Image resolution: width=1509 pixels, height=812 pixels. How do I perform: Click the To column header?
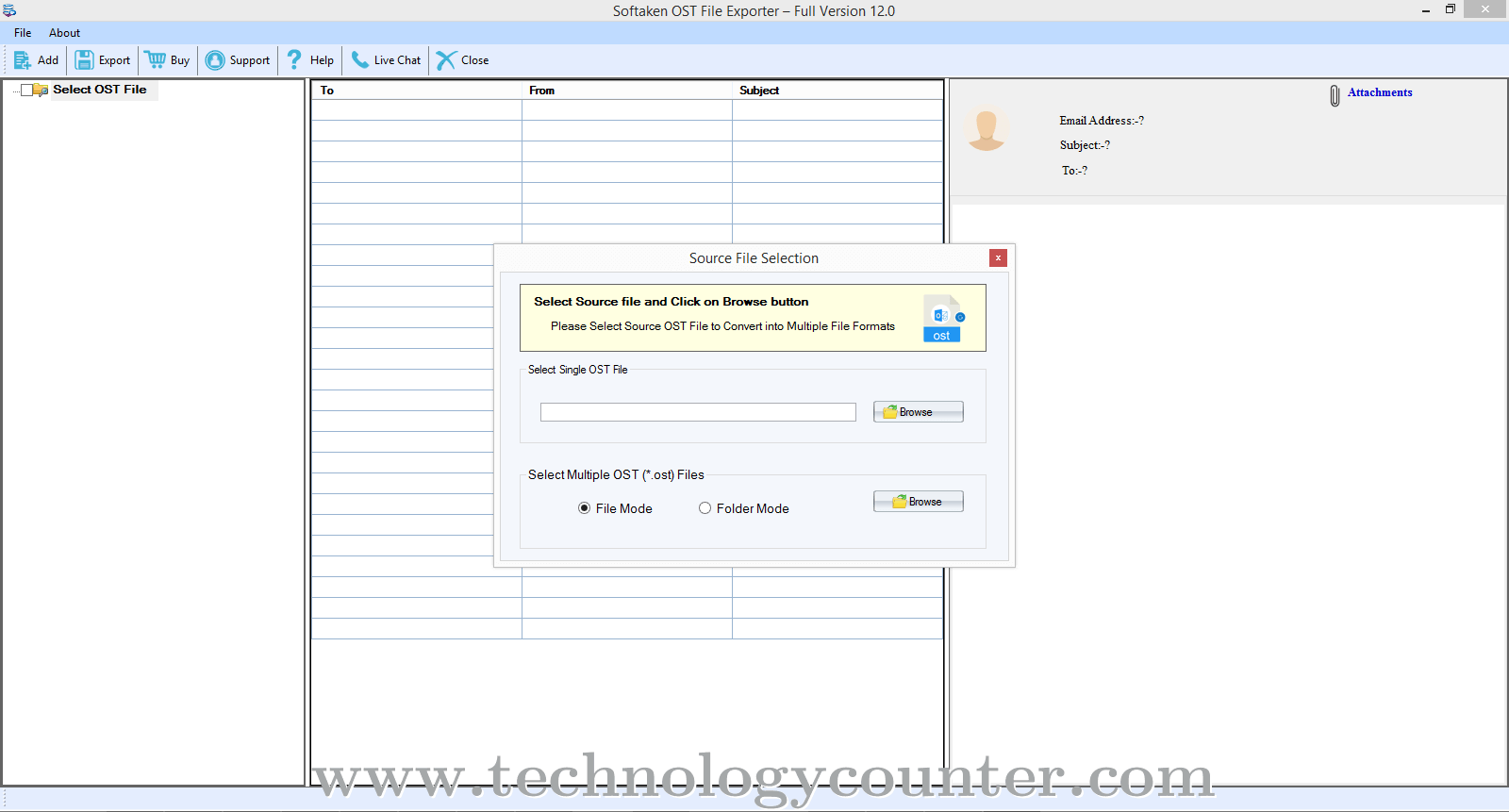point(417,91)
